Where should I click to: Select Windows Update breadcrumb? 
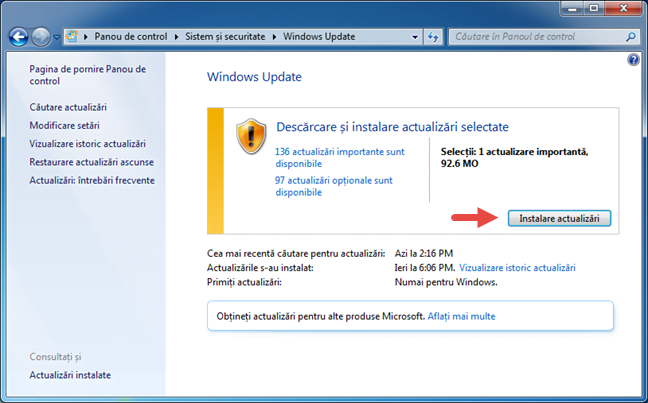click(319, 36)
